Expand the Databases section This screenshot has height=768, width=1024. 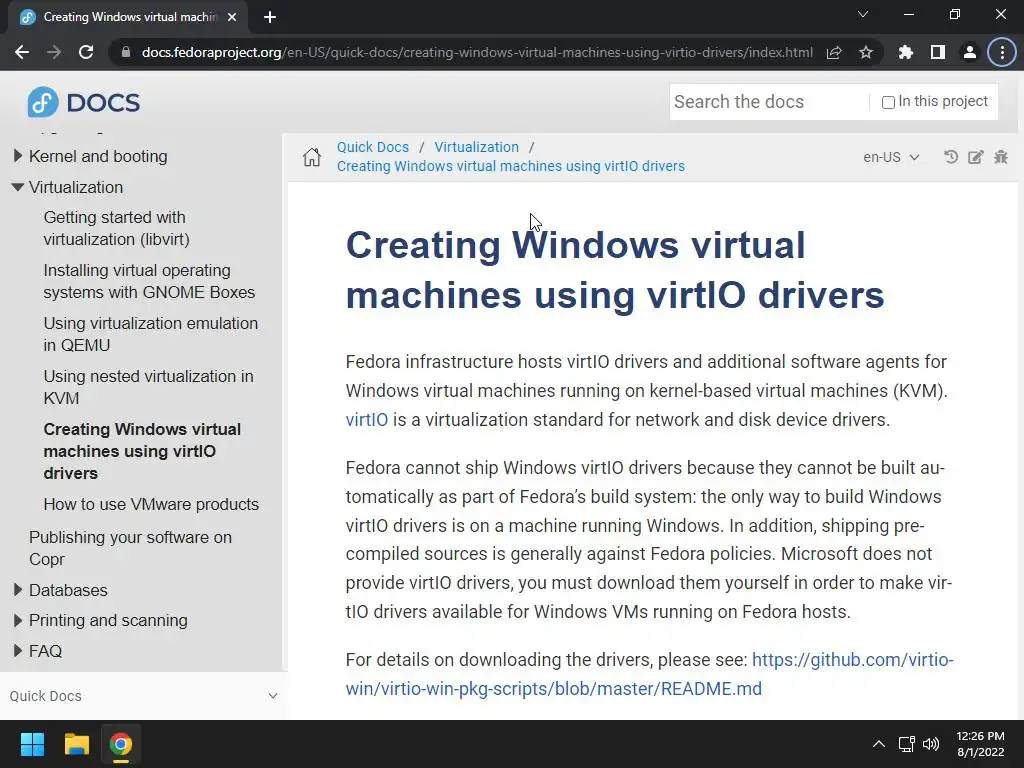point(18,590)
